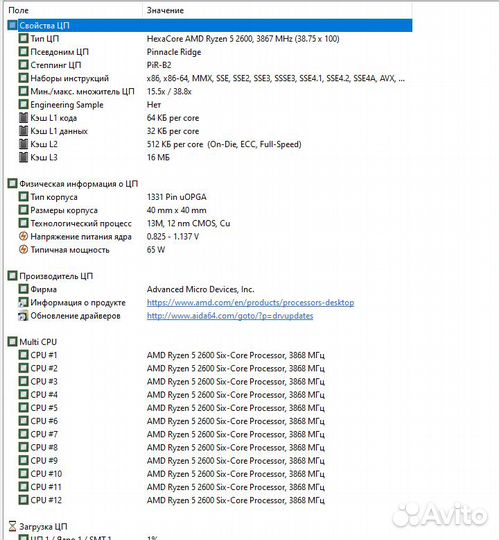
Task: Click the Мин./макс. множитель ЦП icon
Action: pos(23,91)
